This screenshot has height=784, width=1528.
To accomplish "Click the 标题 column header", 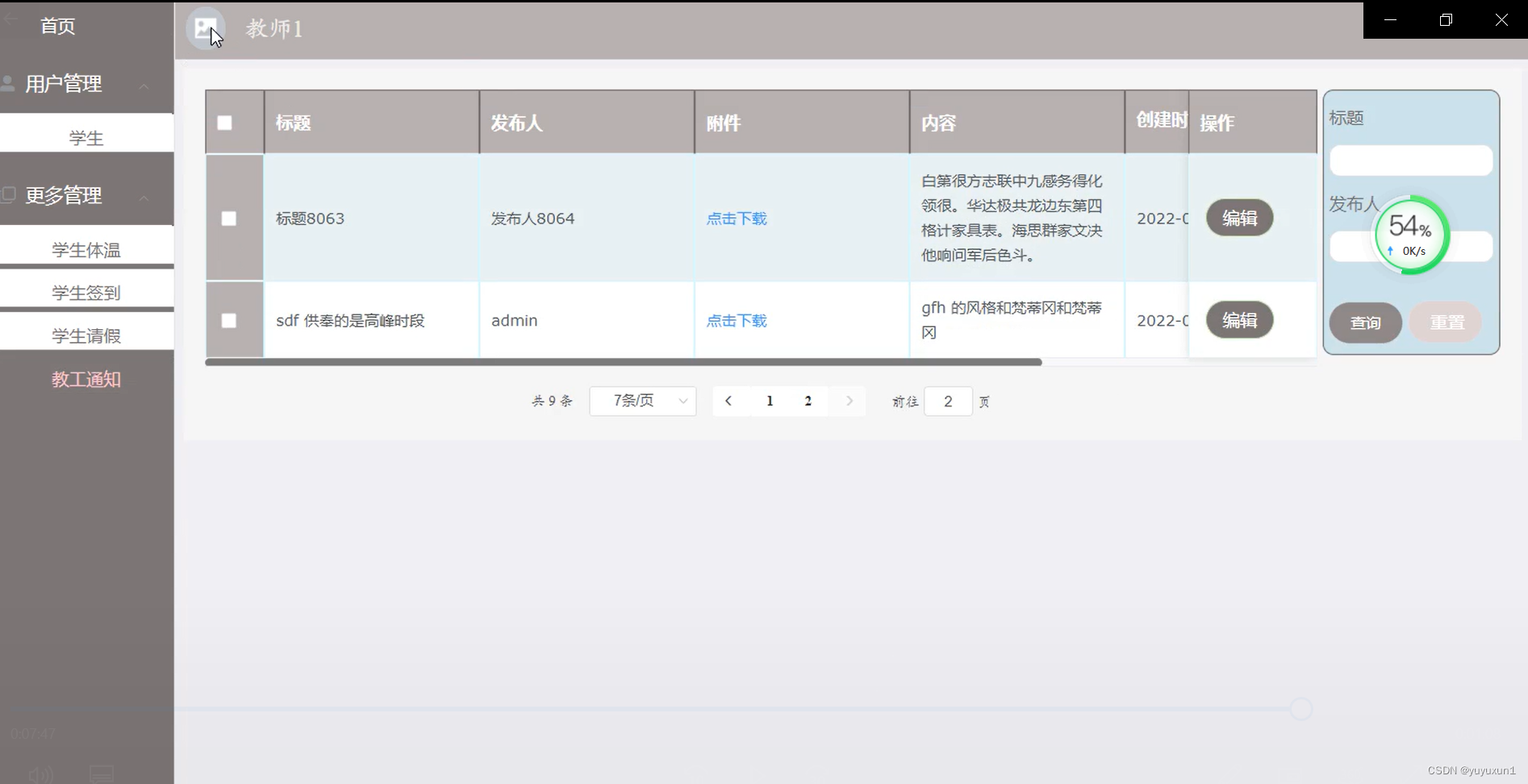I will 372,123.
